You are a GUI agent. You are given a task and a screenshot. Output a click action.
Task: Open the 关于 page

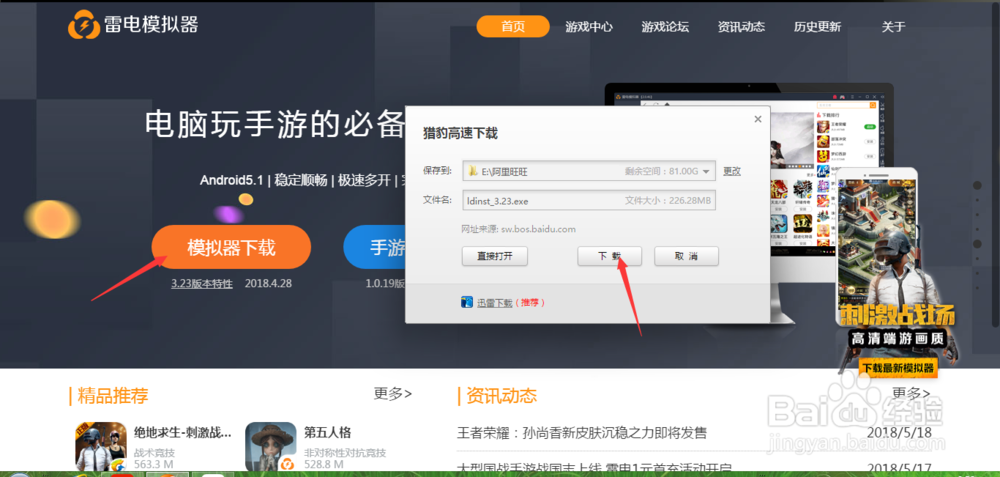[x=893, y=27]
